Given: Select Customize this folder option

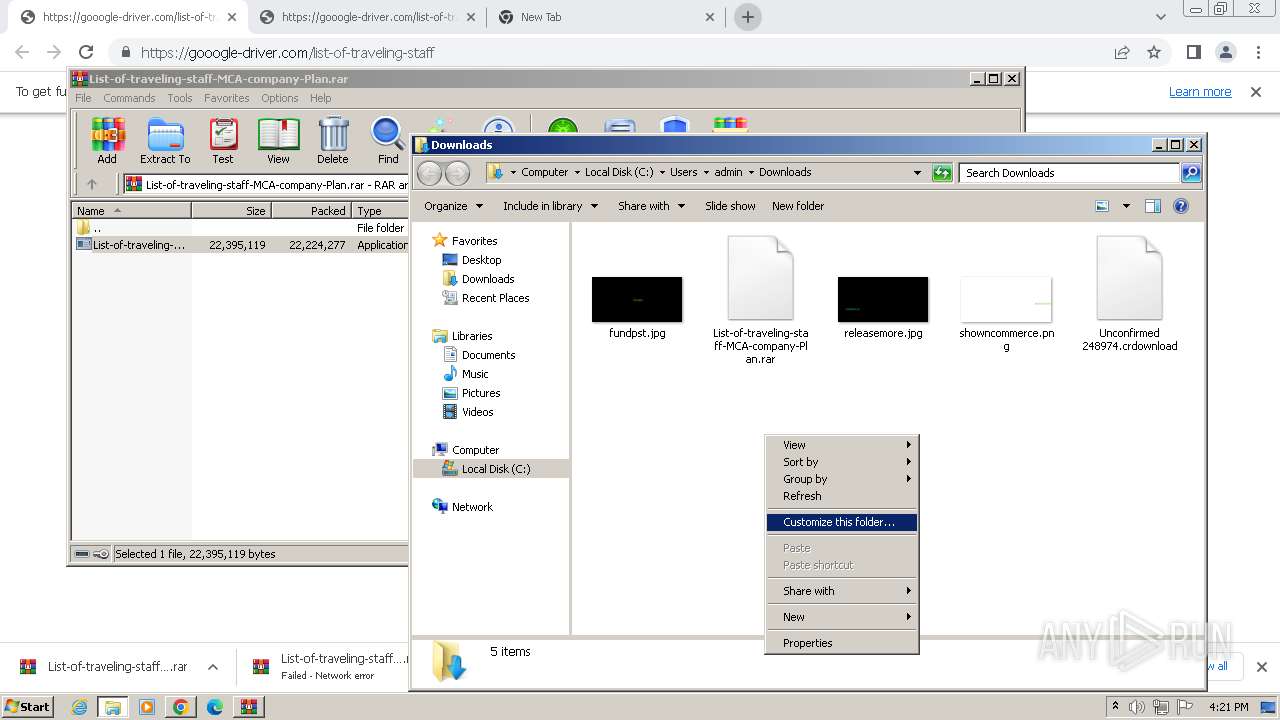Looking at the screenshot, I should [842, 522].
